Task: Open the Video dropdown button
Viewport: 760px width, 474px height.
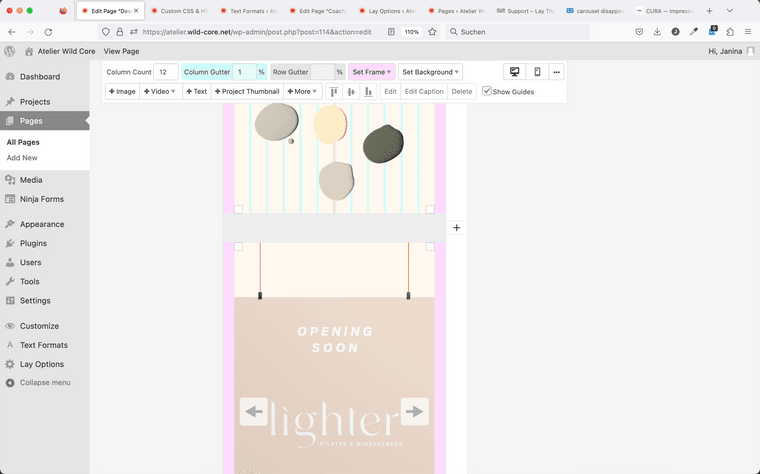Action: click(160, 91)
